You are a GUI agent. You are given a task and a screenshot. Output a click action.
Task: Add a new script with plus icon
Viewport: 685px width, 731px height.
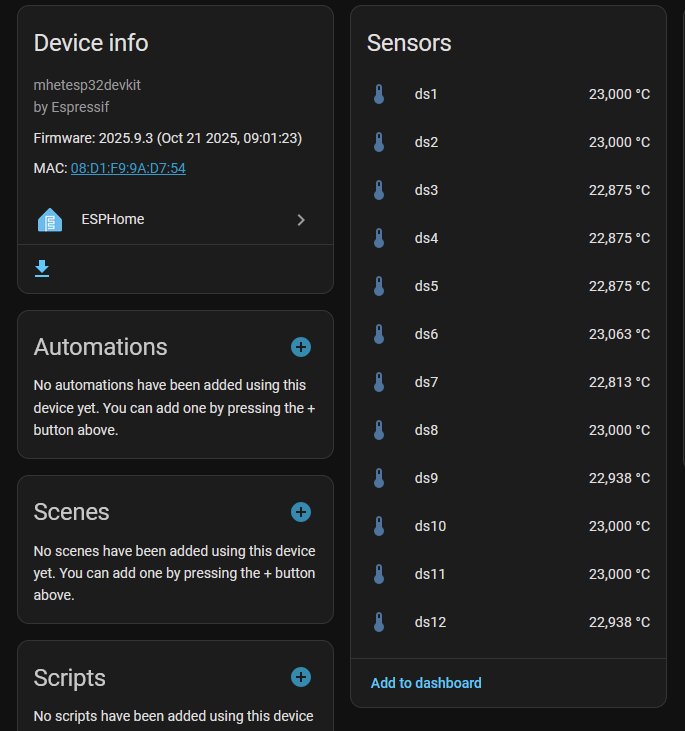click(x=301, y=677)
